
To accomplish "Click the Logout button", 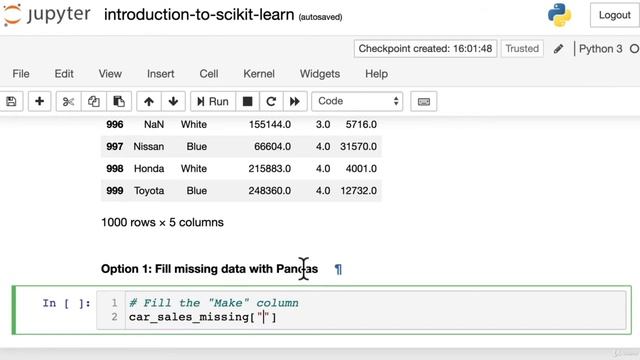I will [615, 15].
